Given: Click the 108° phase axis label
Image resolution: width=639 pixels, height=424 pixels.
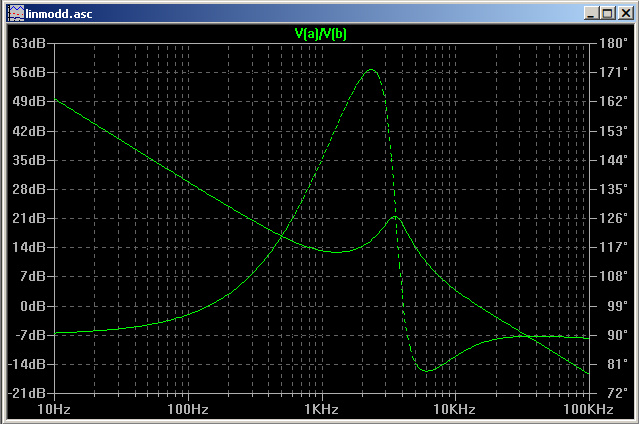Looking at the screenshot, I should (613, 276).
